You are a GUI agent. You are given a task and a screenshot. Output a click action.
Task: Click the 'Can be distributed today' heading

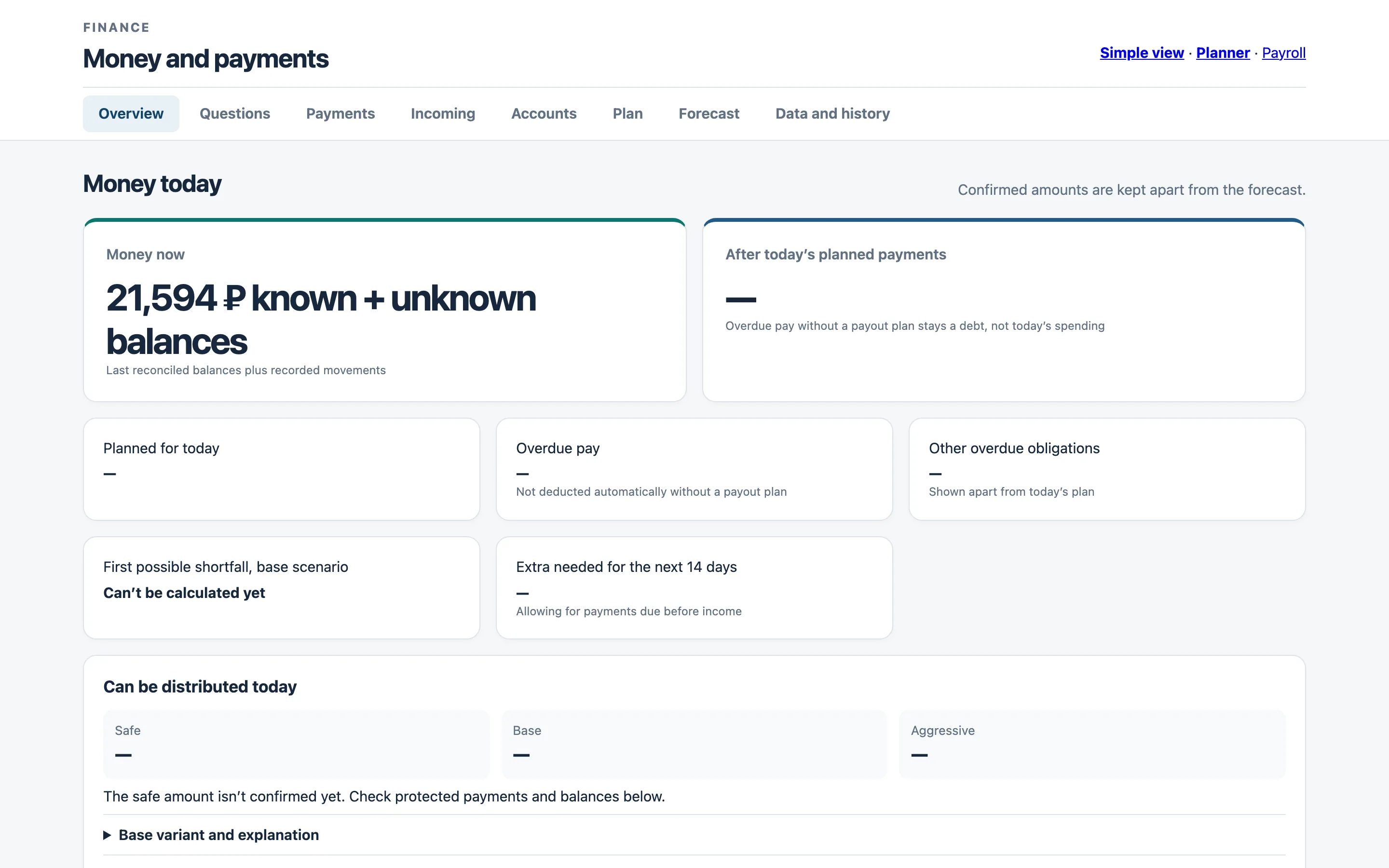[200, 687]
